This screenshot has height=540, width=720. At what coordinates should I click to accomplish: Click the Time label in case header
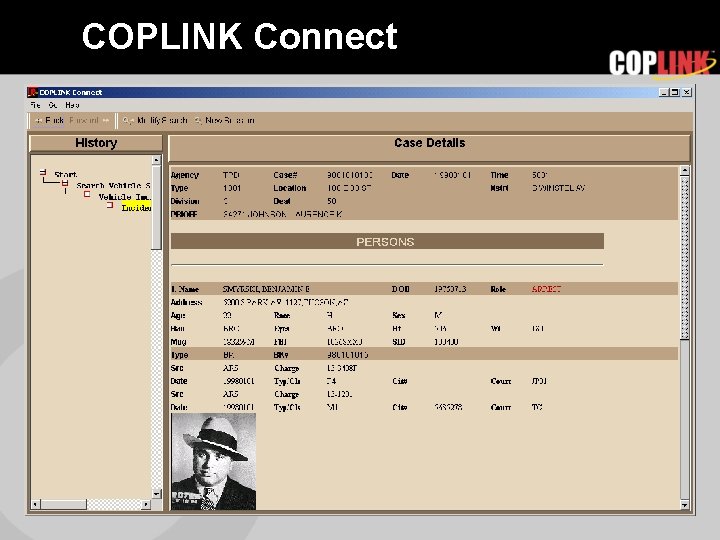tap(499, 175)
